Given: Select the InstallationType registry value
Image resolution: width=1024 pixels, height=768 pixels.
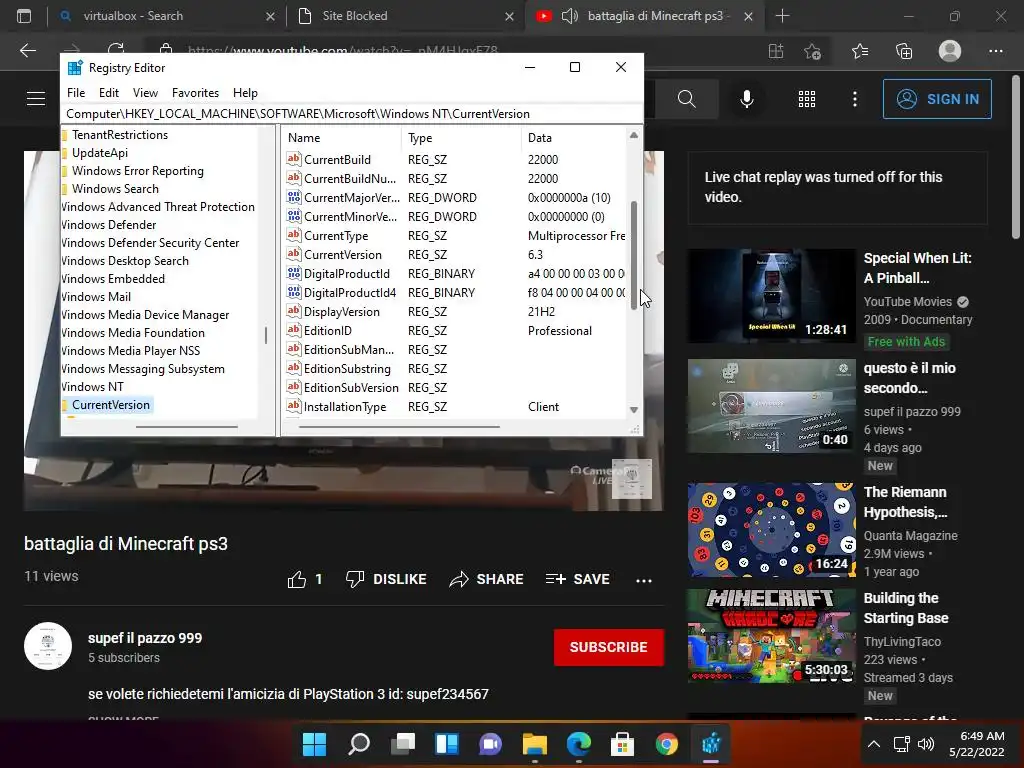Looking at the screenshot, I should (345, 407).
